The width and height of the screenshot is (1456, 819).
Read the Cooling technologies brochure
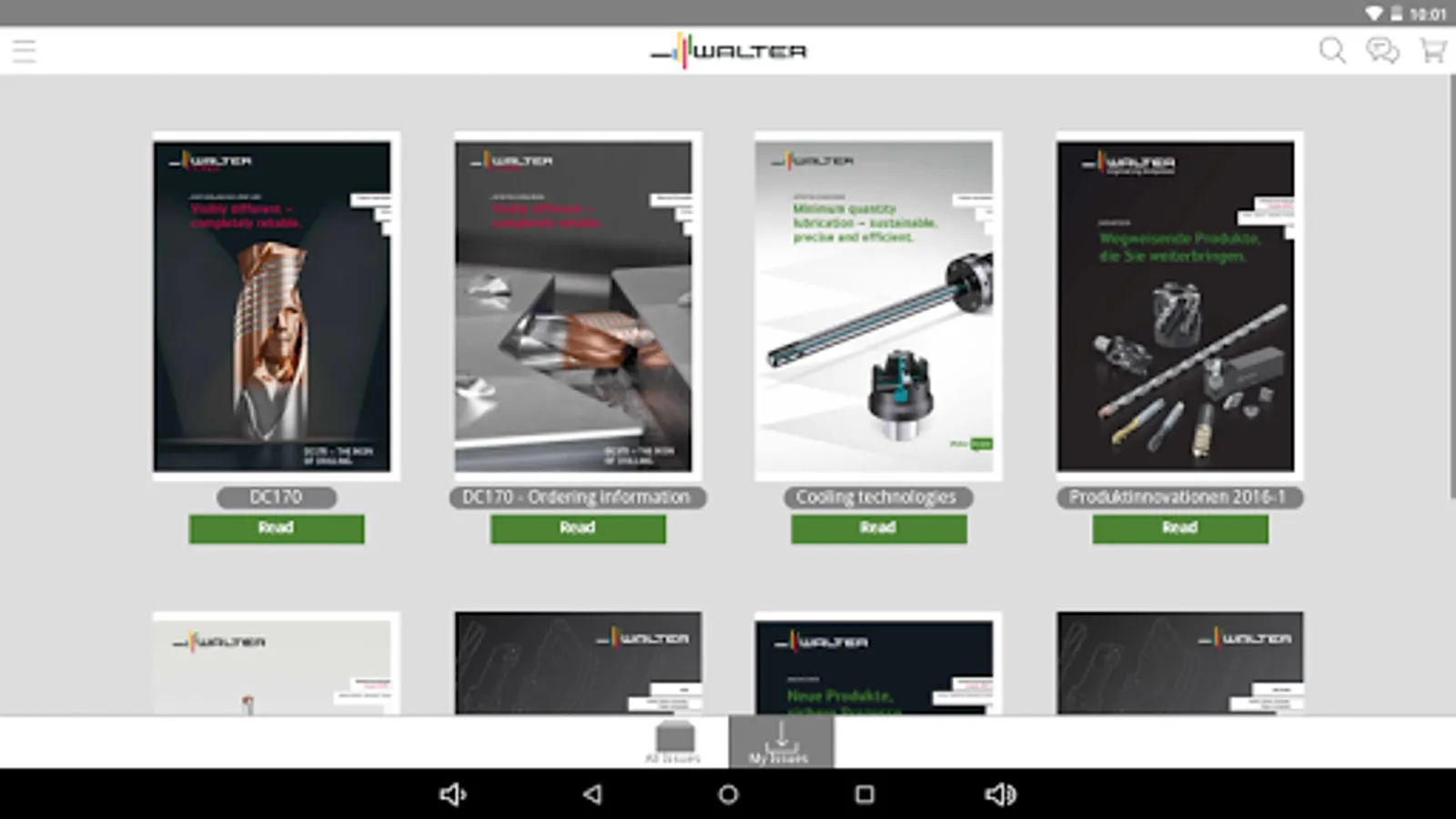coord(879,529)
